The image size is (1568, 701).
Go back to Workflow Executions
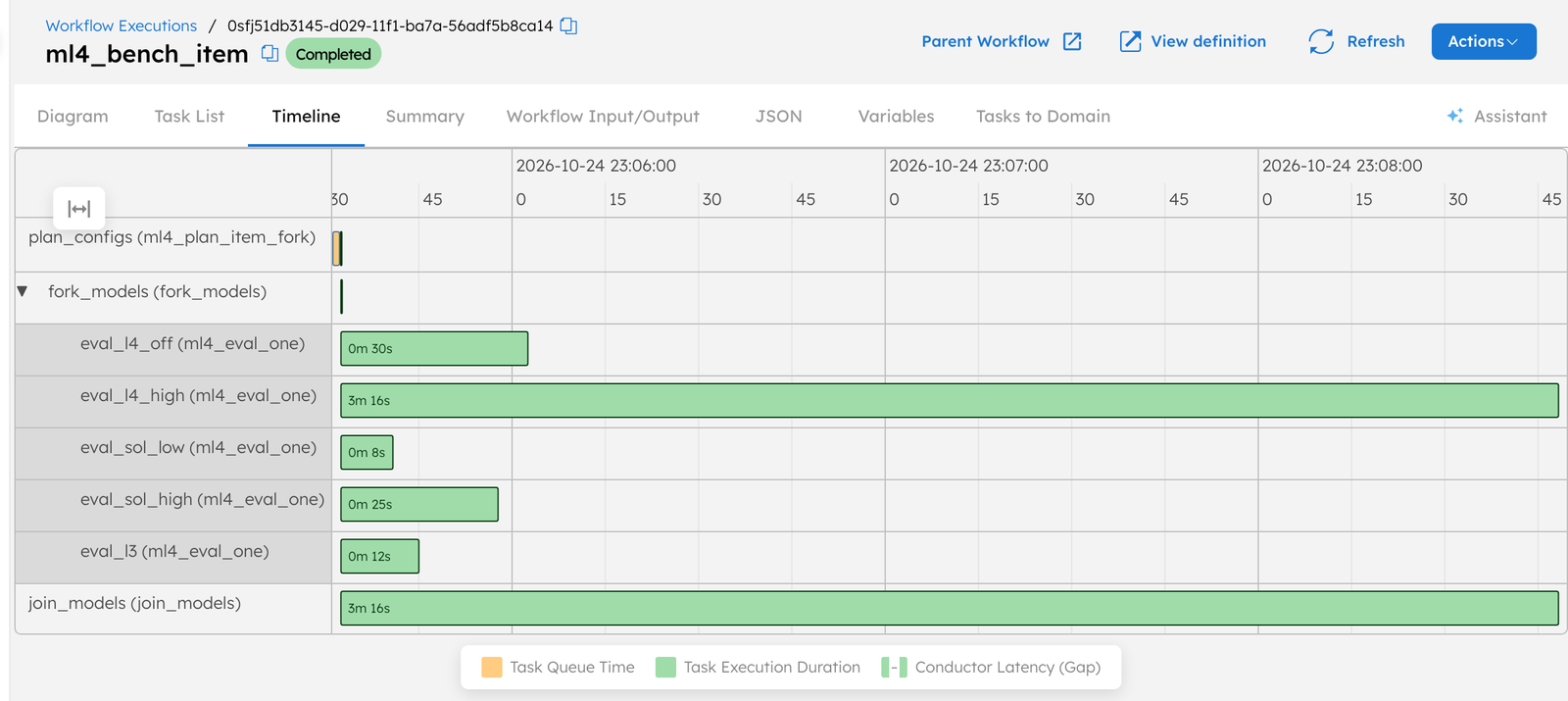[x=121, y=26]
